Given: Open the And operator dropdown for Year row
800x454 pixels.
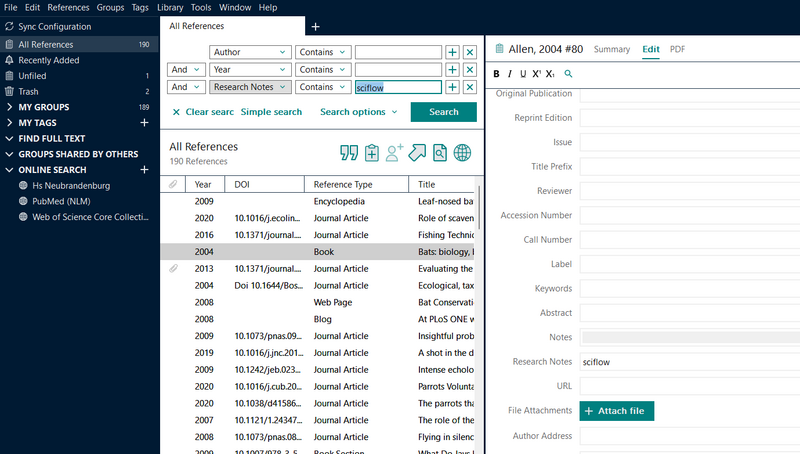Looking at the screenshot, I should 186,69.
